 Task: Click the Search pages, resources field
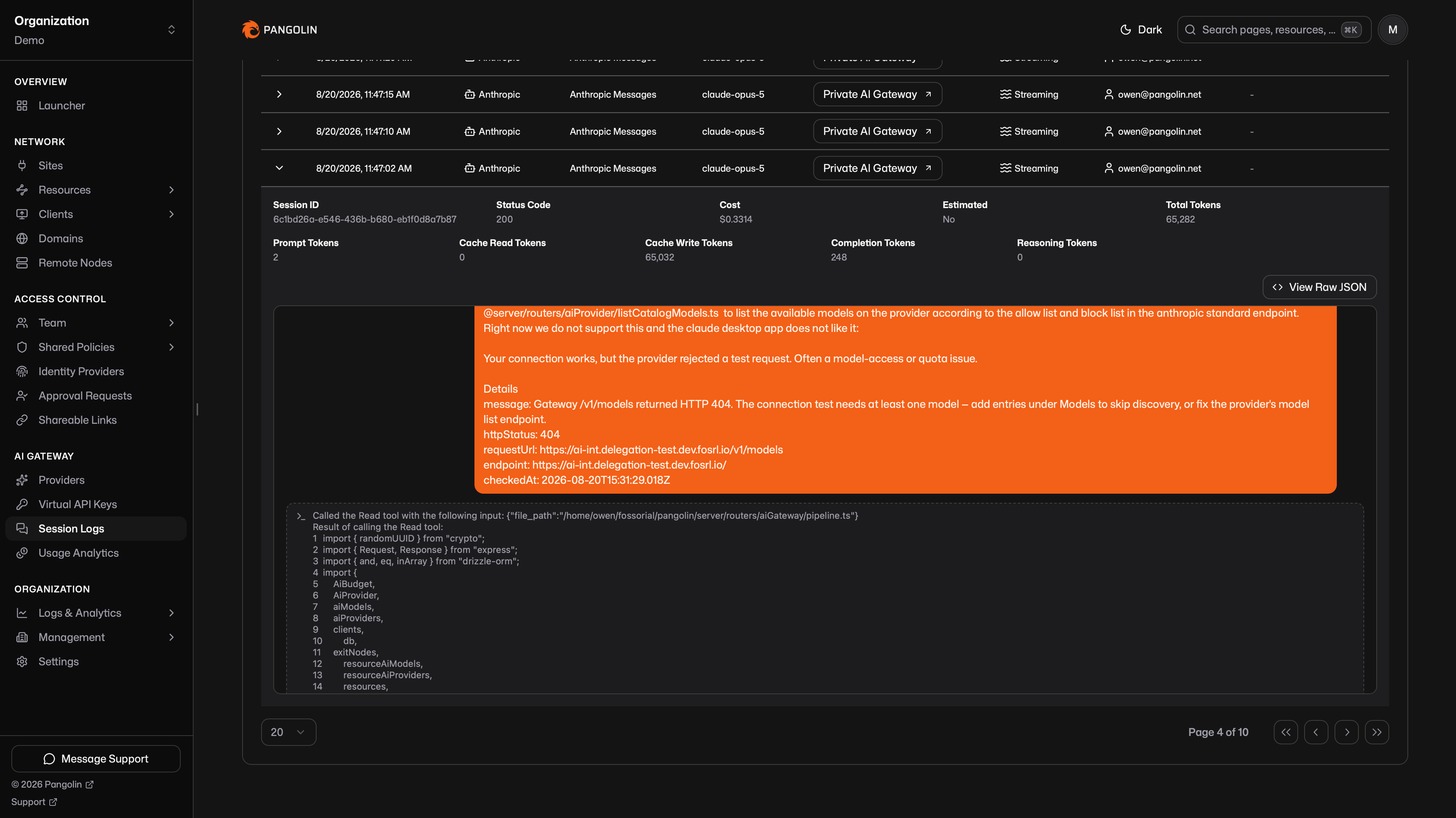pos(1274,30)
